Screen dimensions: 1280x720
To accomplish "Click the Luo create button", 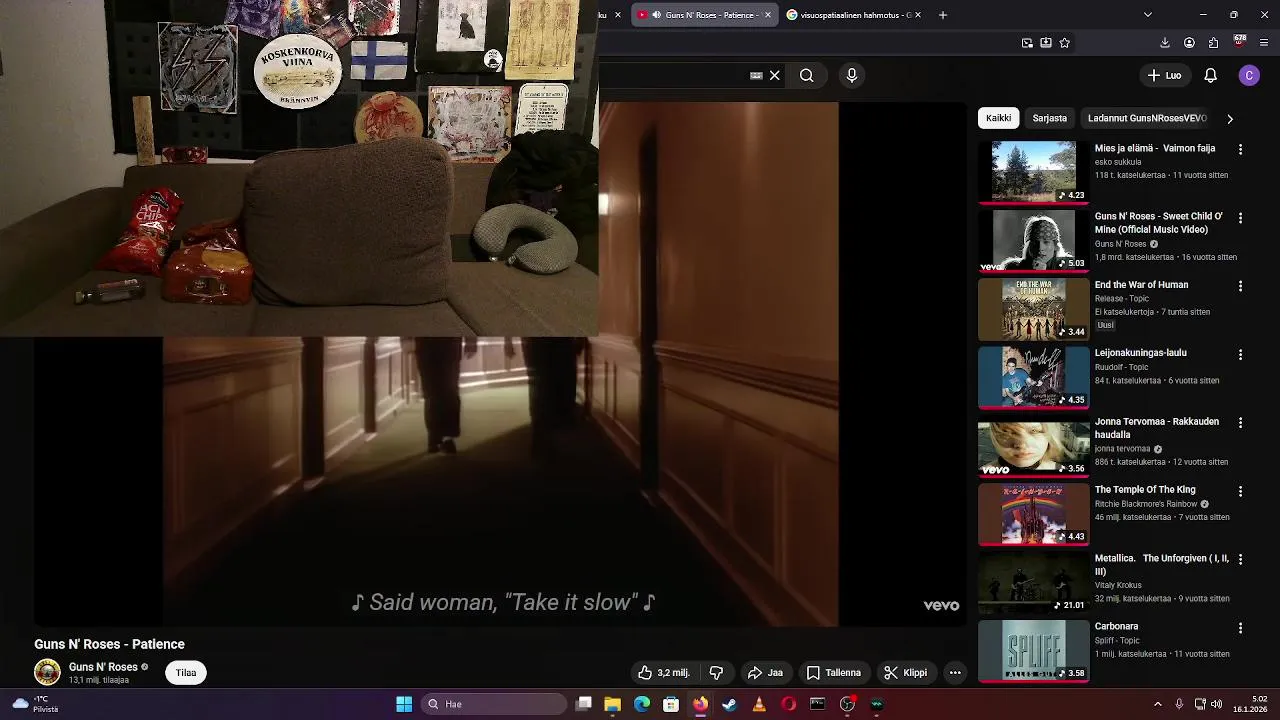I will pos(1164,75).
